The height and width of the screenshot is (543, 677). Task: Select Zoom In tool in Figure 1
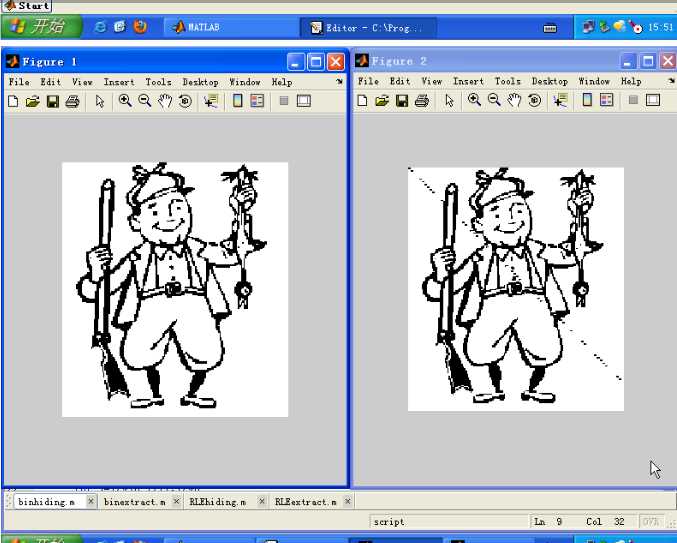[x=125, y=101]
